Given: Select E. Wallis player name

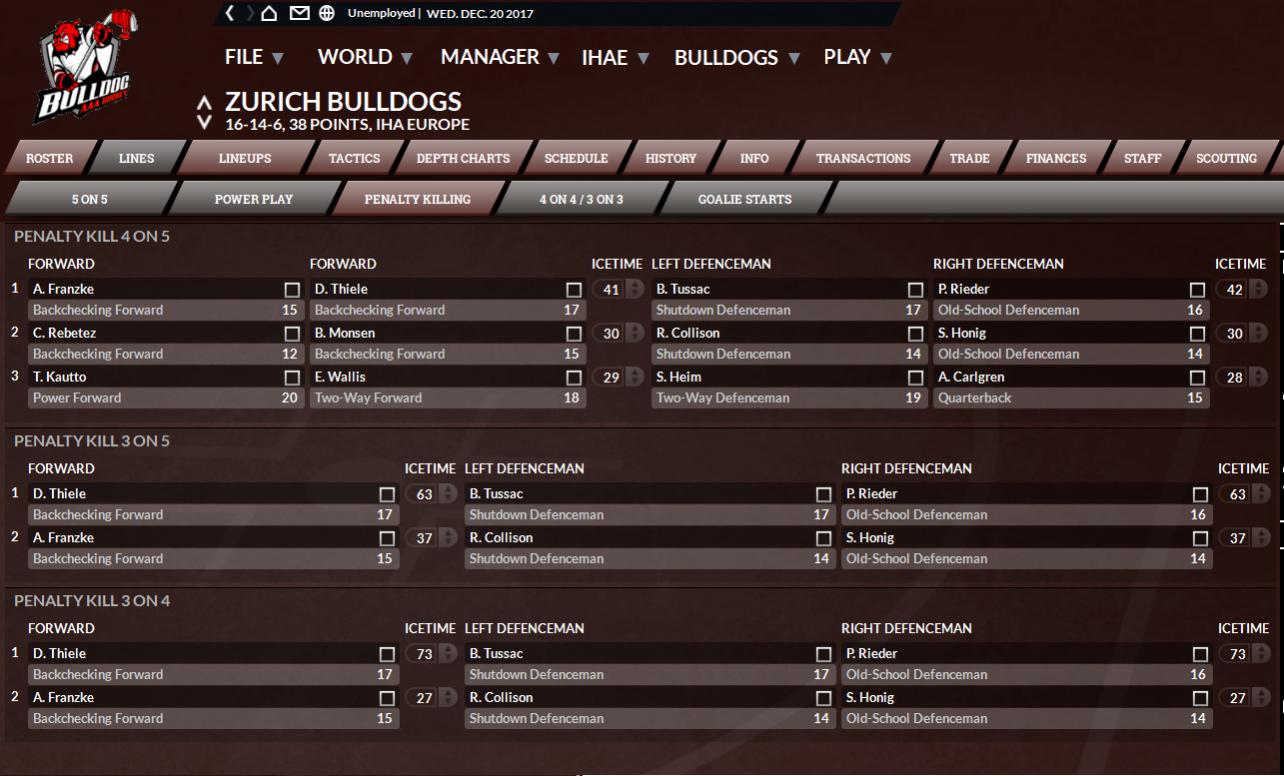Looking at the screenshot, I should [340, 377].
